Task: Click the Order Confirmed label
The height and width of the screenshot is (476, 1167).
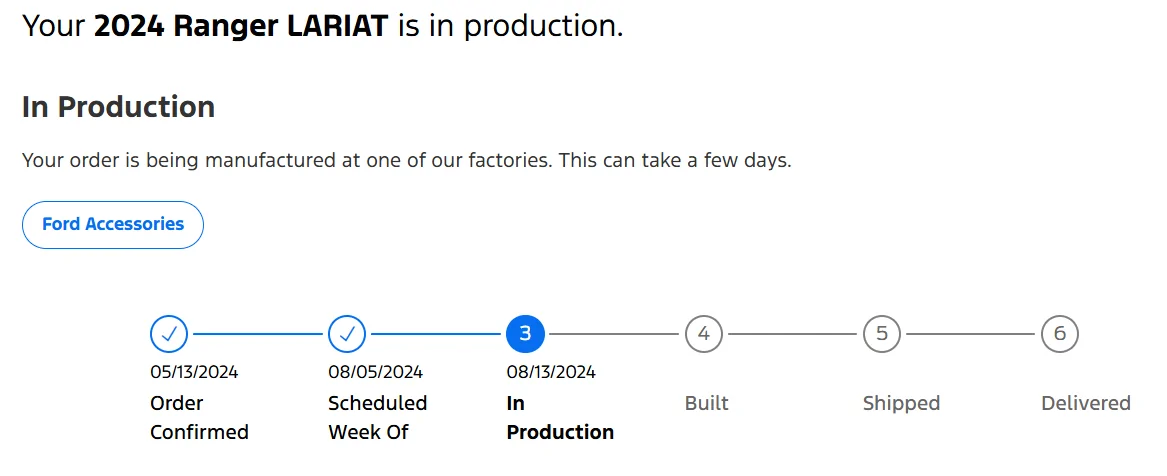Action: [x=199, y=417]
